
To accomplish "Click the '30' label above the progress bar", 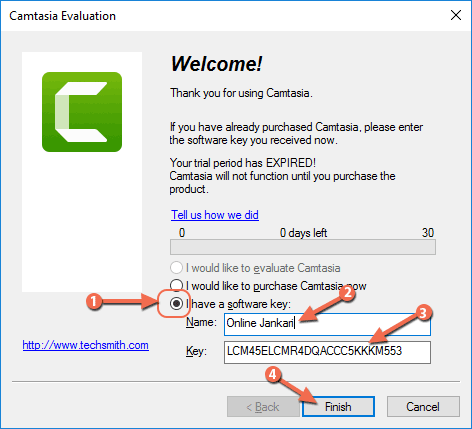I will click(x=428, y=233).
